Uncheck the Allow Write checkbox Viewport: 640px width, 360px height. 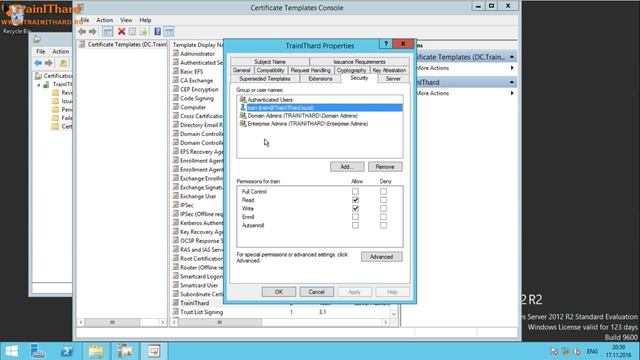(355, 209)
